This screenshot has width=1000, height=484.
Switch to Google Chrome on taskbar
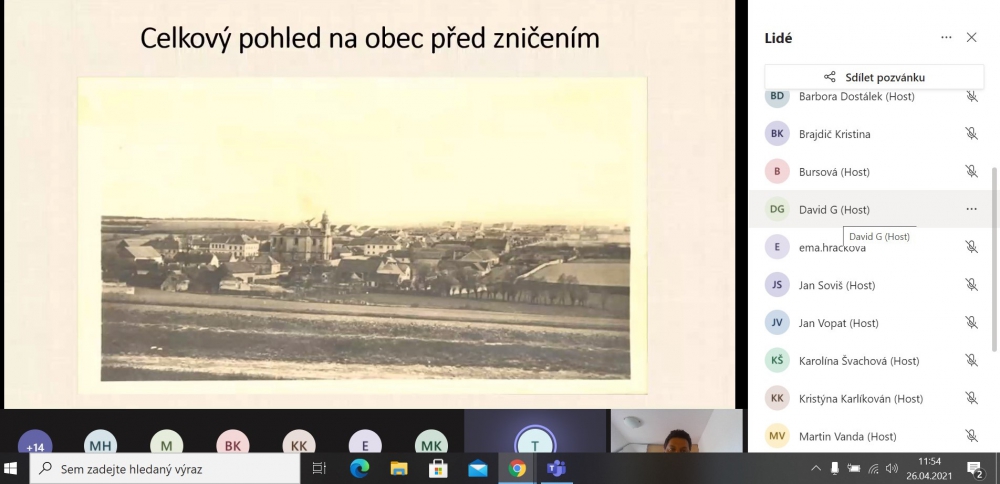[x=517, y=469]
